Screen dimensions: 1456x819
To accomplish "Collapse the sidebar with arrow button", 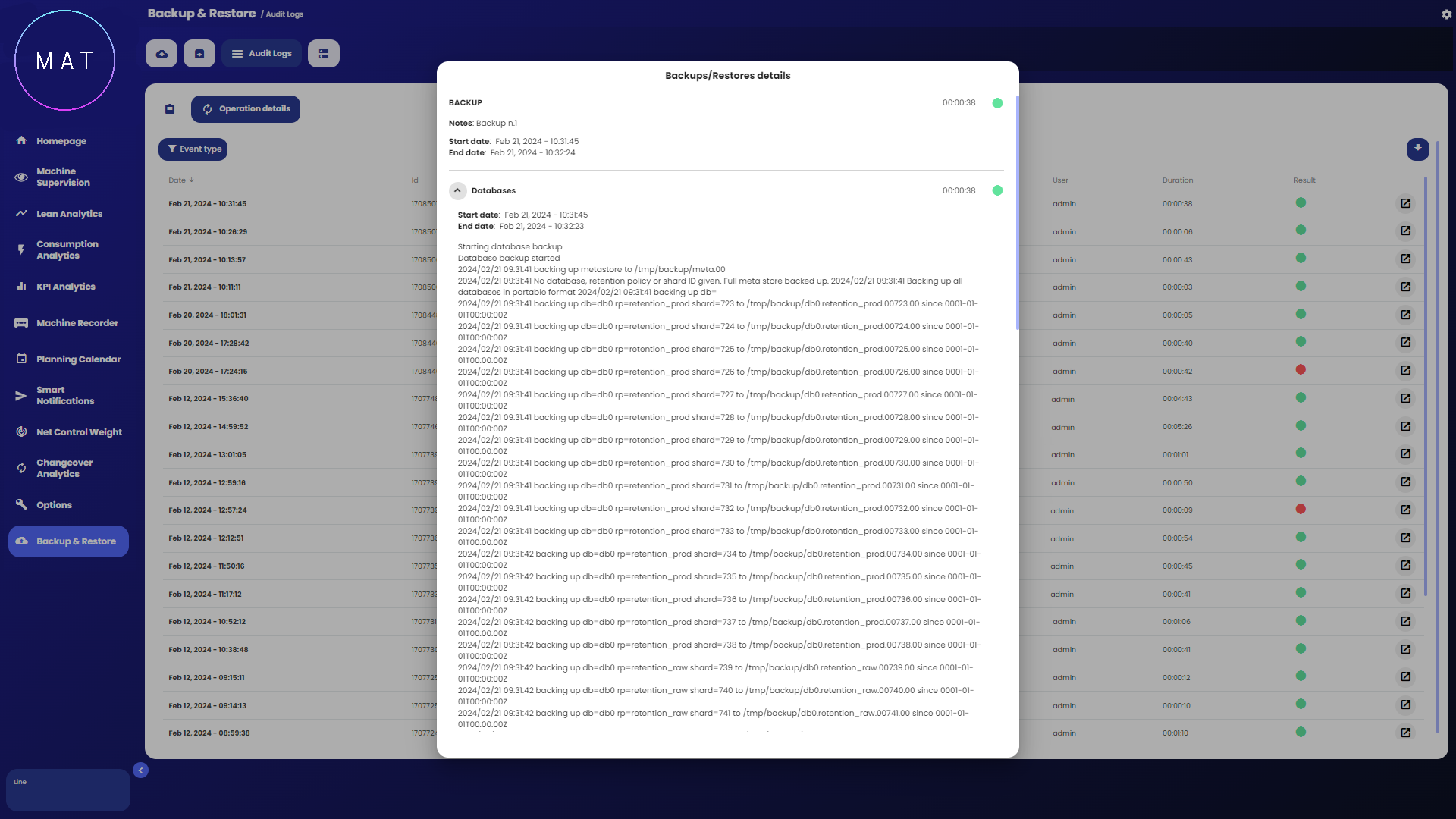I will pos(140,770).
